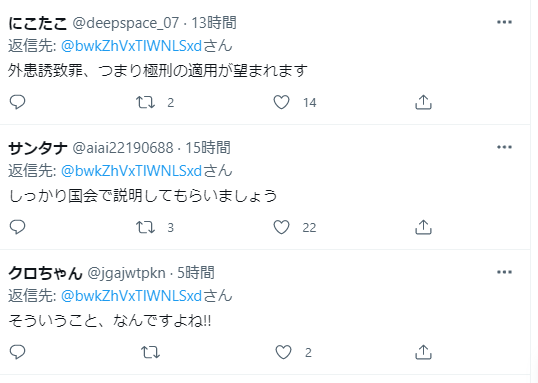Viewport: 538px width, 383px height.
Task: Open the 13時間 timestamp of にこたこ's tweet
Action: point(214,23)
